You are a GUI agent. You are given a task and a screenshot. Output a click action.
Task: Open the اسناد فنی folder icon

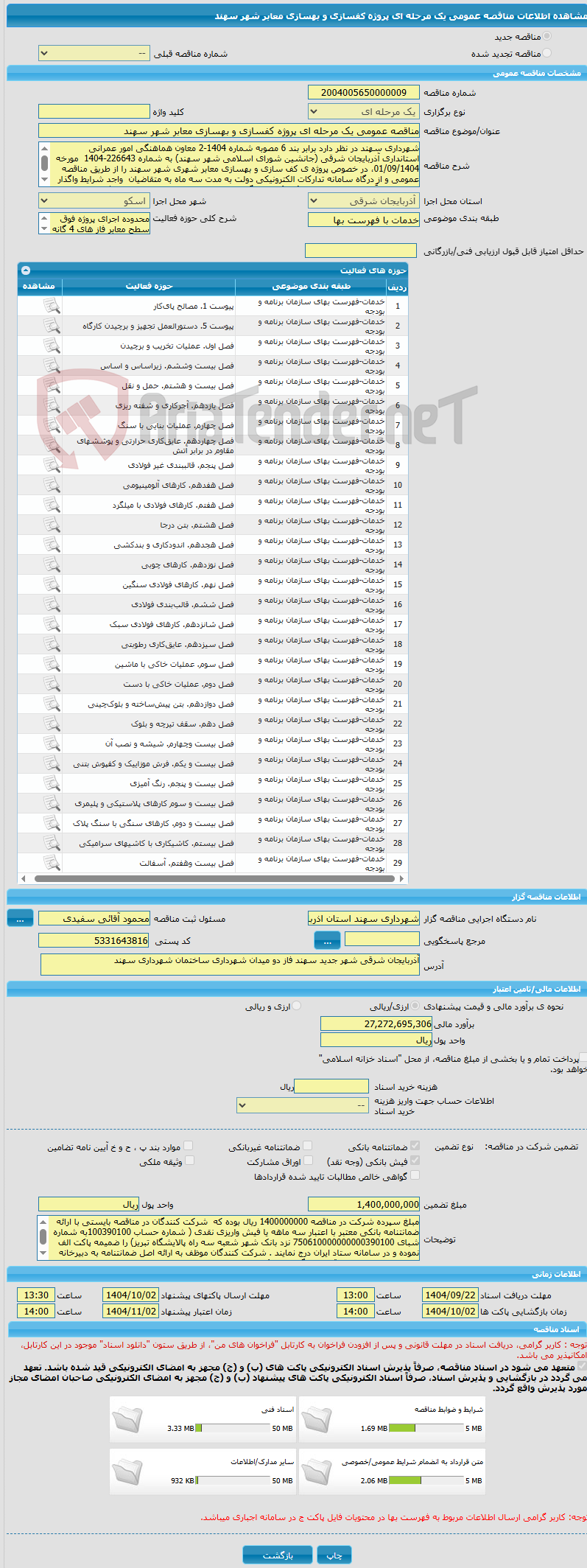coord(127,1419)
